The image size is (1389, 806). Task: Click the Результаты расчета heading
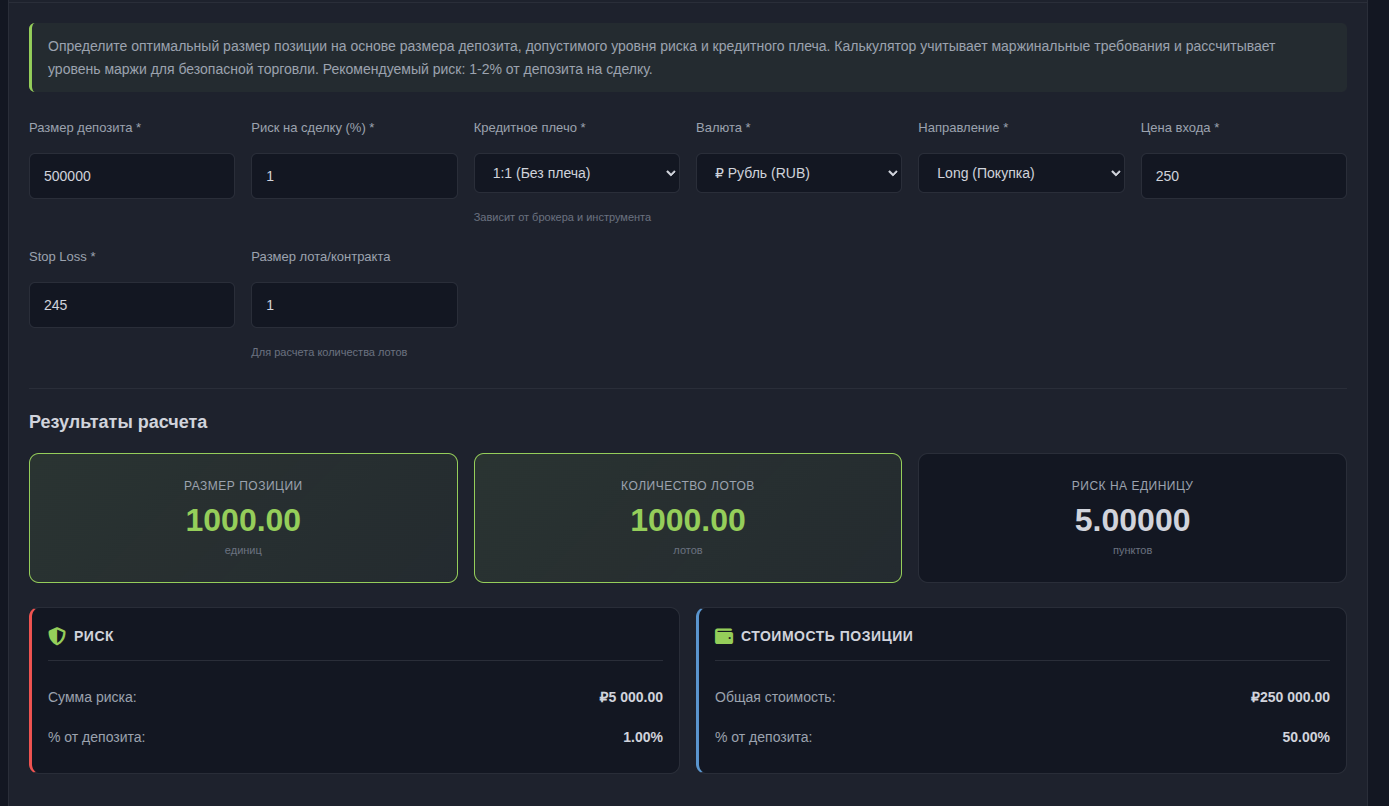[x=118, y=422]
